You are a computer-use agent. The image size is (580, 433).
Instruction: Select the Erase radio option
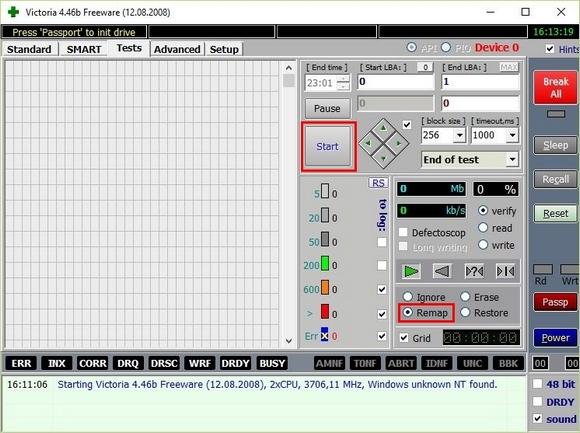(465, 297)
